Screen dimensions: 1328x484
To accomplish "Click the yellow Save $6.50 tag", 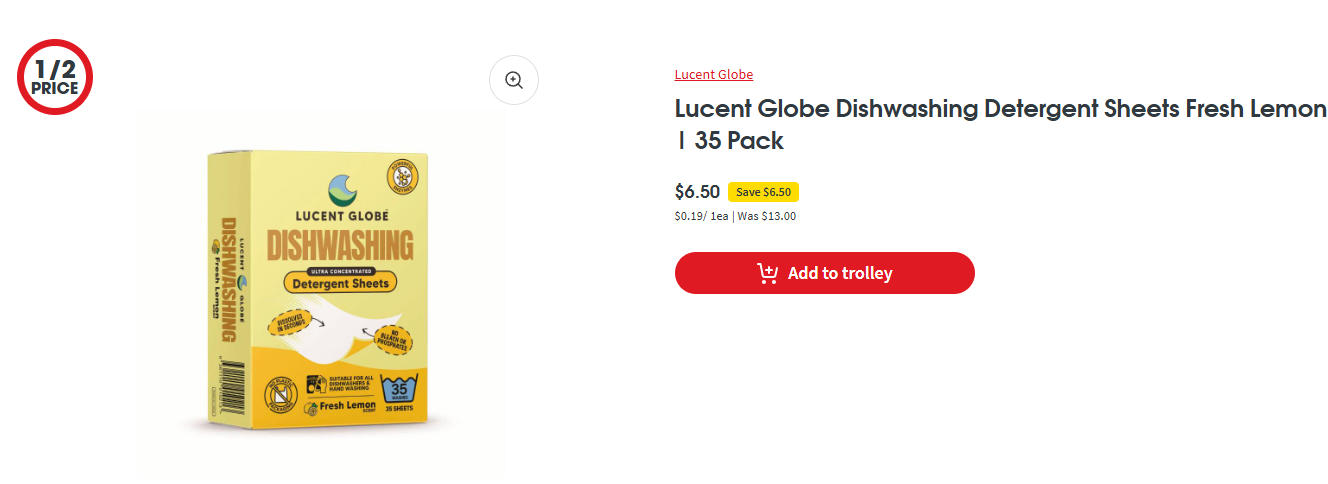I will coord(763,192).
